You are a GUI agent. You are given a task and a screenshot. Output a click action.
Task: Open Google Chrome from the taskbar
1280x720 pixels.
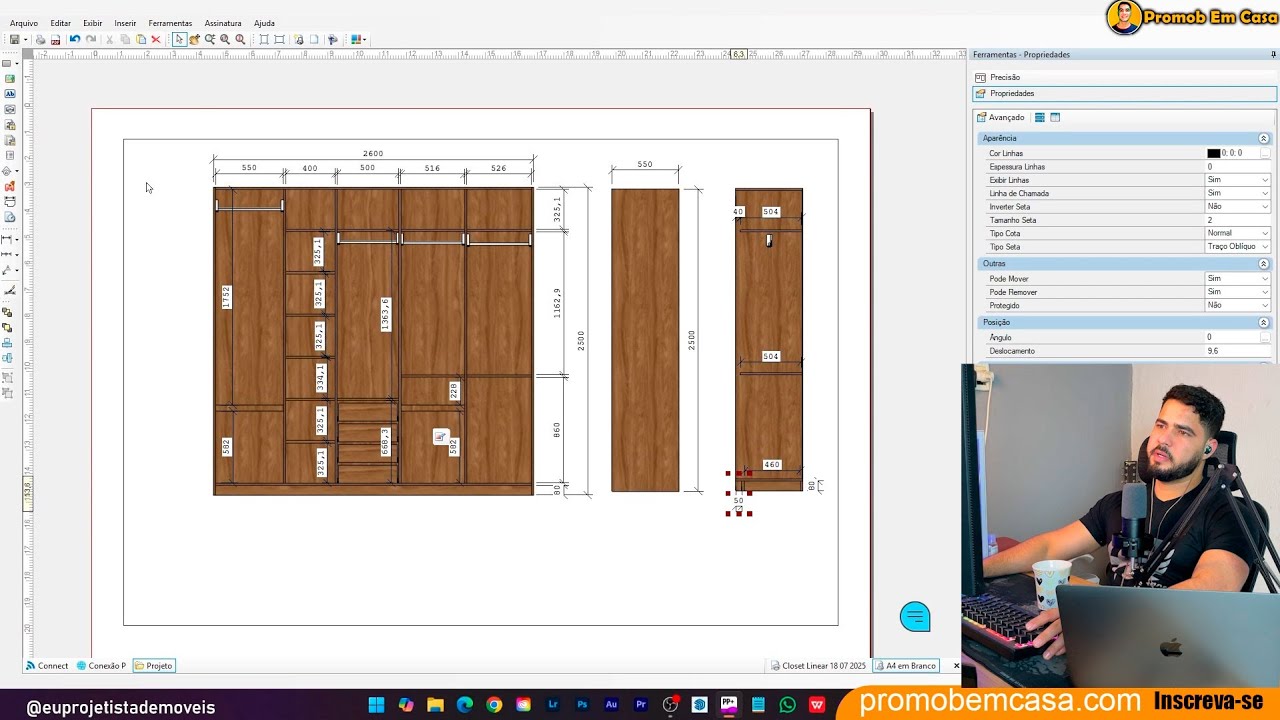[494, 705]
